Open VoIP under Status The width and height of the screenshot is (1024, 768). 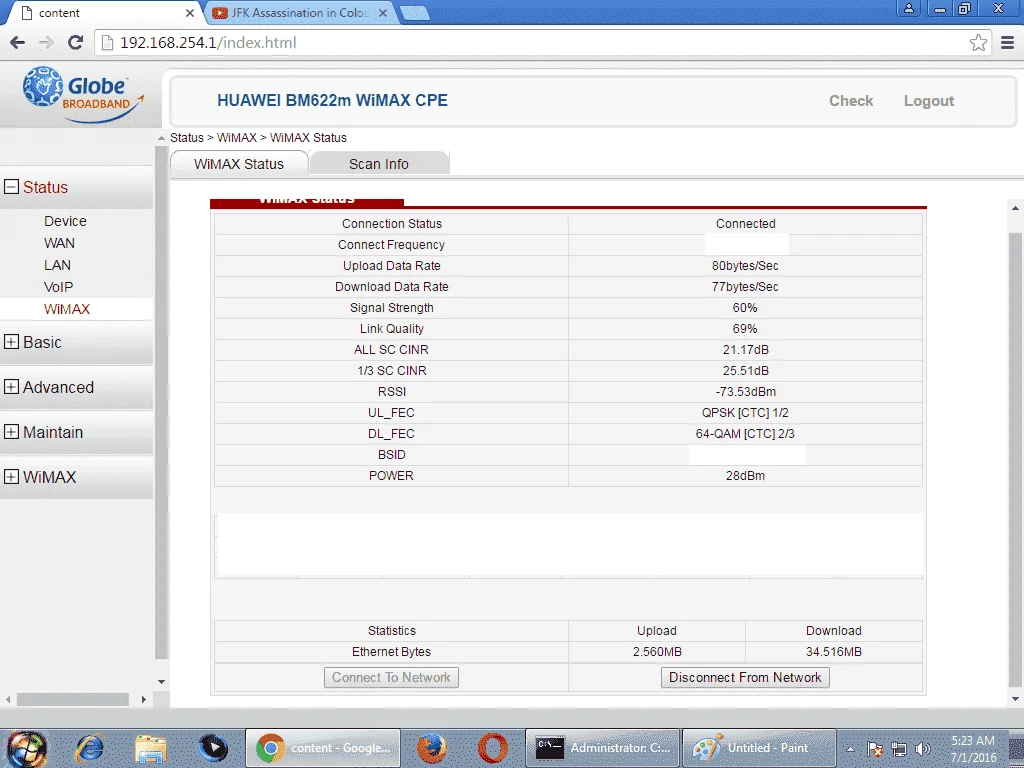coord(59,287)
